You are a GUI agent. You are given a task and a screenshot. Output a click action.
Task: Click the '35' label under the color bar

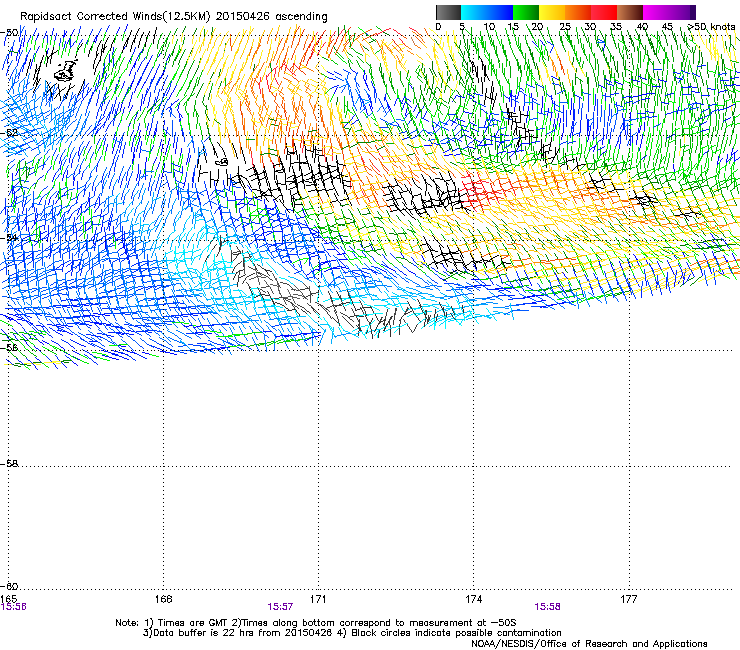pos(616,27)
